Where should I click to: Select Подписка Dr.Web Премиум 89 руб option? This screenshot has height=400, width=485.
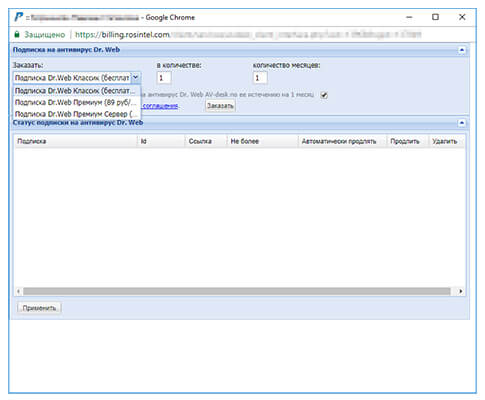pos(77,102)
